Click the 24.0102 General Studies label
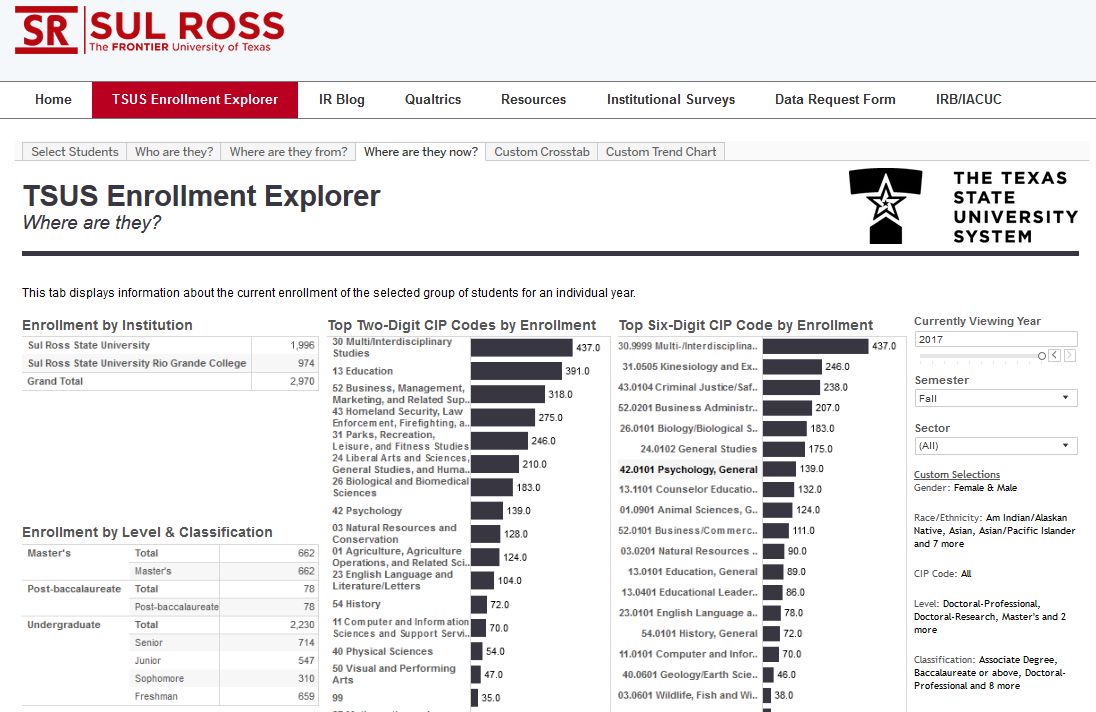This screenshot has height=712, width=1096. (698, 449)
